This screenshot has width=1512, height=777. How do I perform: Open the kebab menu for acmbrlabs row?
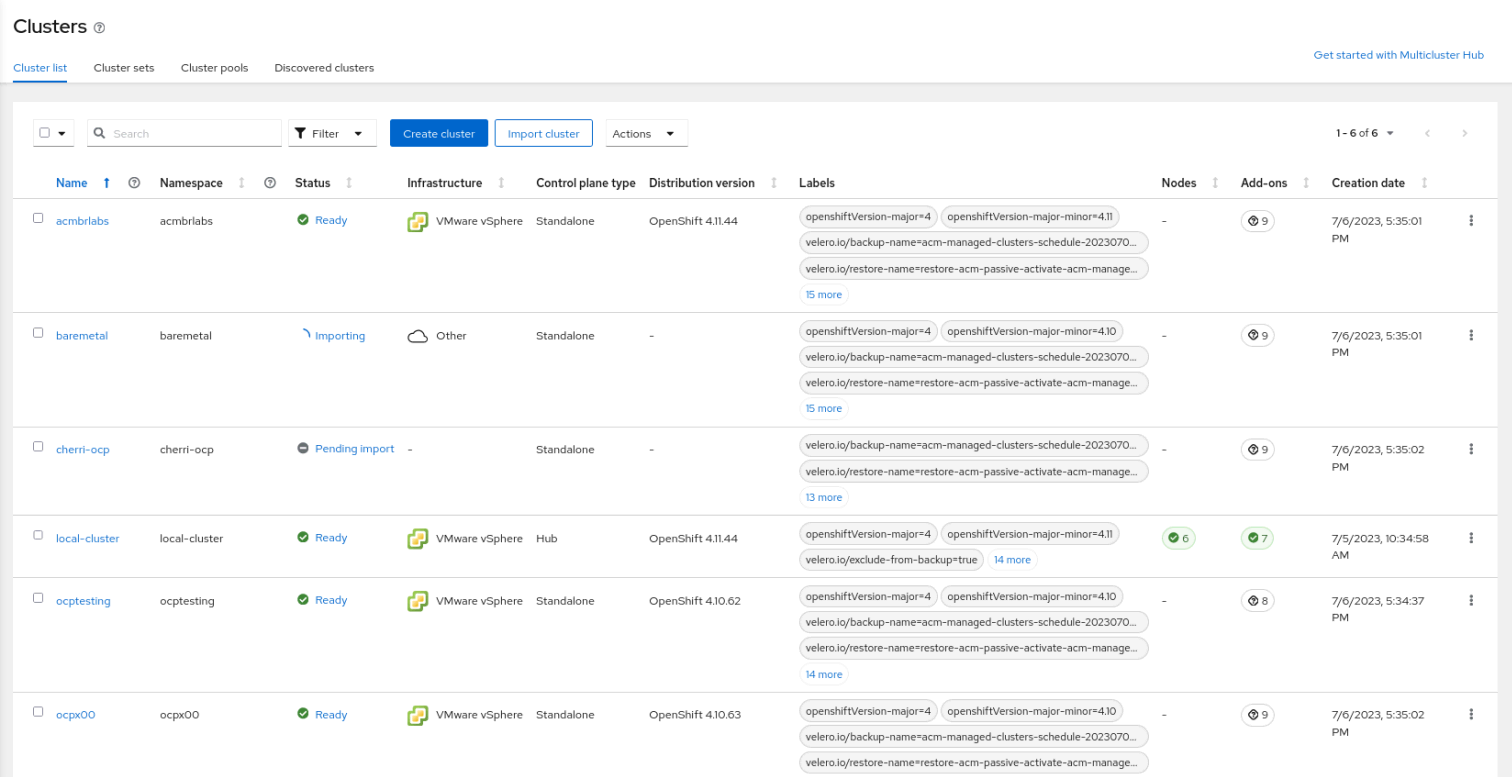(1471, 220)
